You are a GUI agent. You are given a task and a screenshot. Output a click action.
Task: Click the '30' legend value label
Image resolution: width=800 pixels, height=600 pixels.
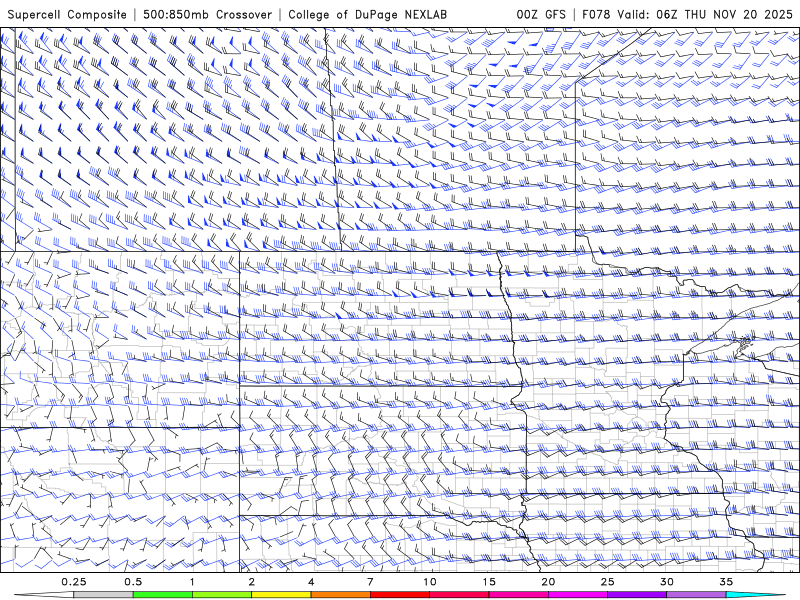pos(666,582)
